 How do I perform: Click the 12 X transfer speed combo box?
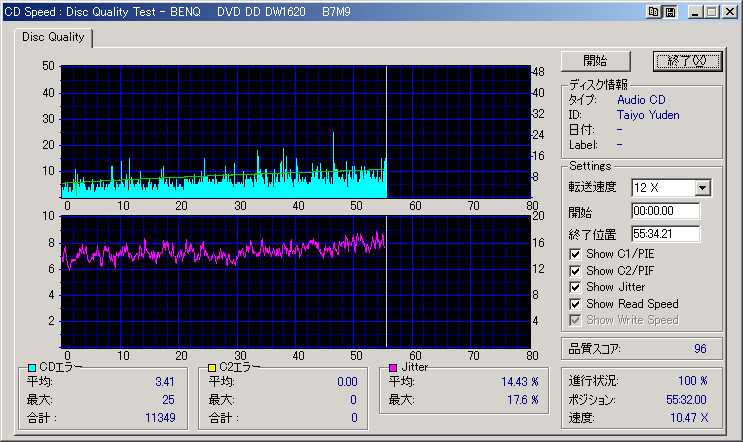tap(661, 188)
